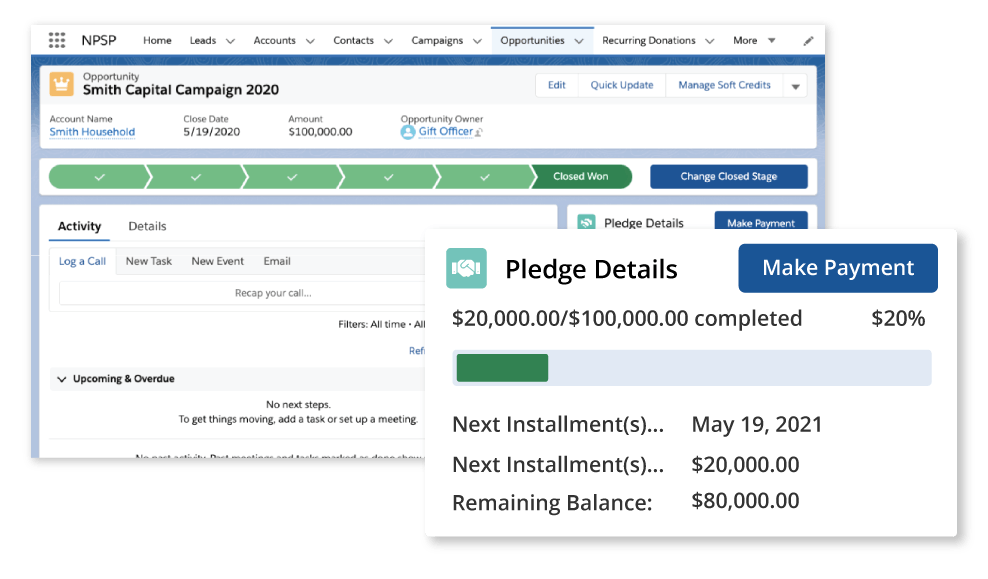Click the NPSP app name
This screenshot has width=988, height=579.
click(x=99, y=40)
